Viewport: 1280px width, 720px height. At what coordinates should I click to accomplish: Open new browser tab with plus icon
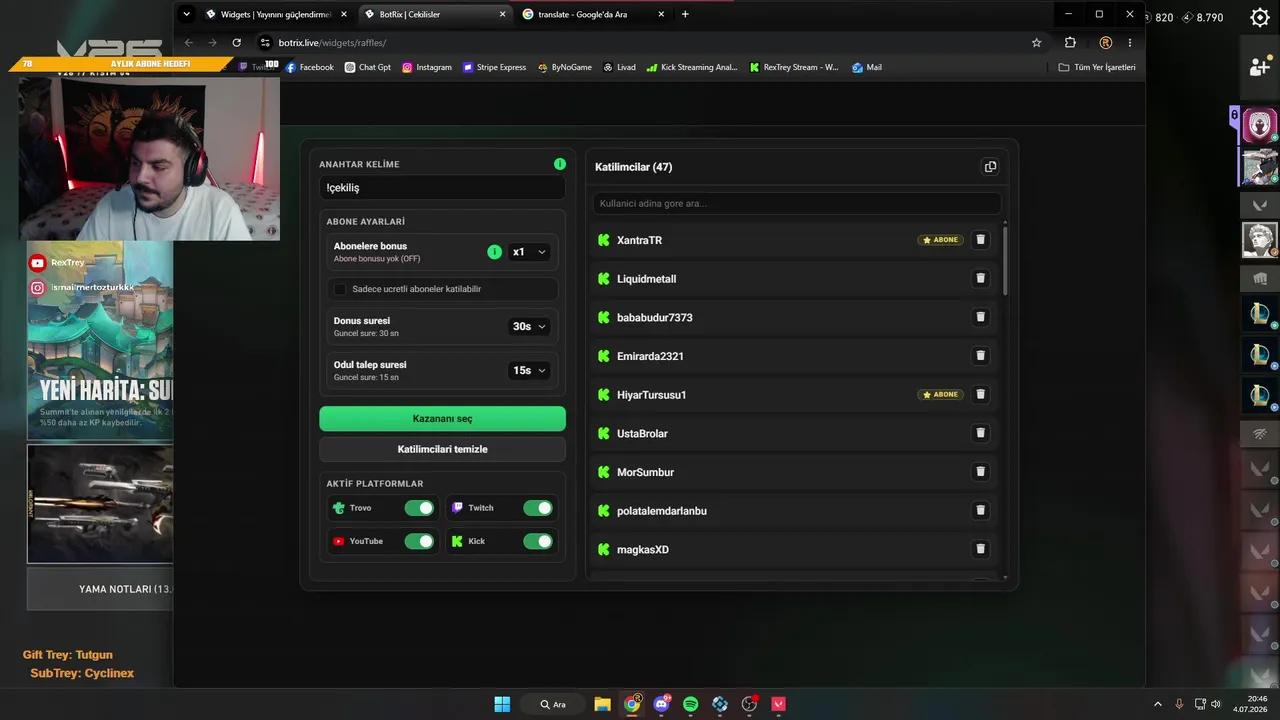click(x=685, y=14)
